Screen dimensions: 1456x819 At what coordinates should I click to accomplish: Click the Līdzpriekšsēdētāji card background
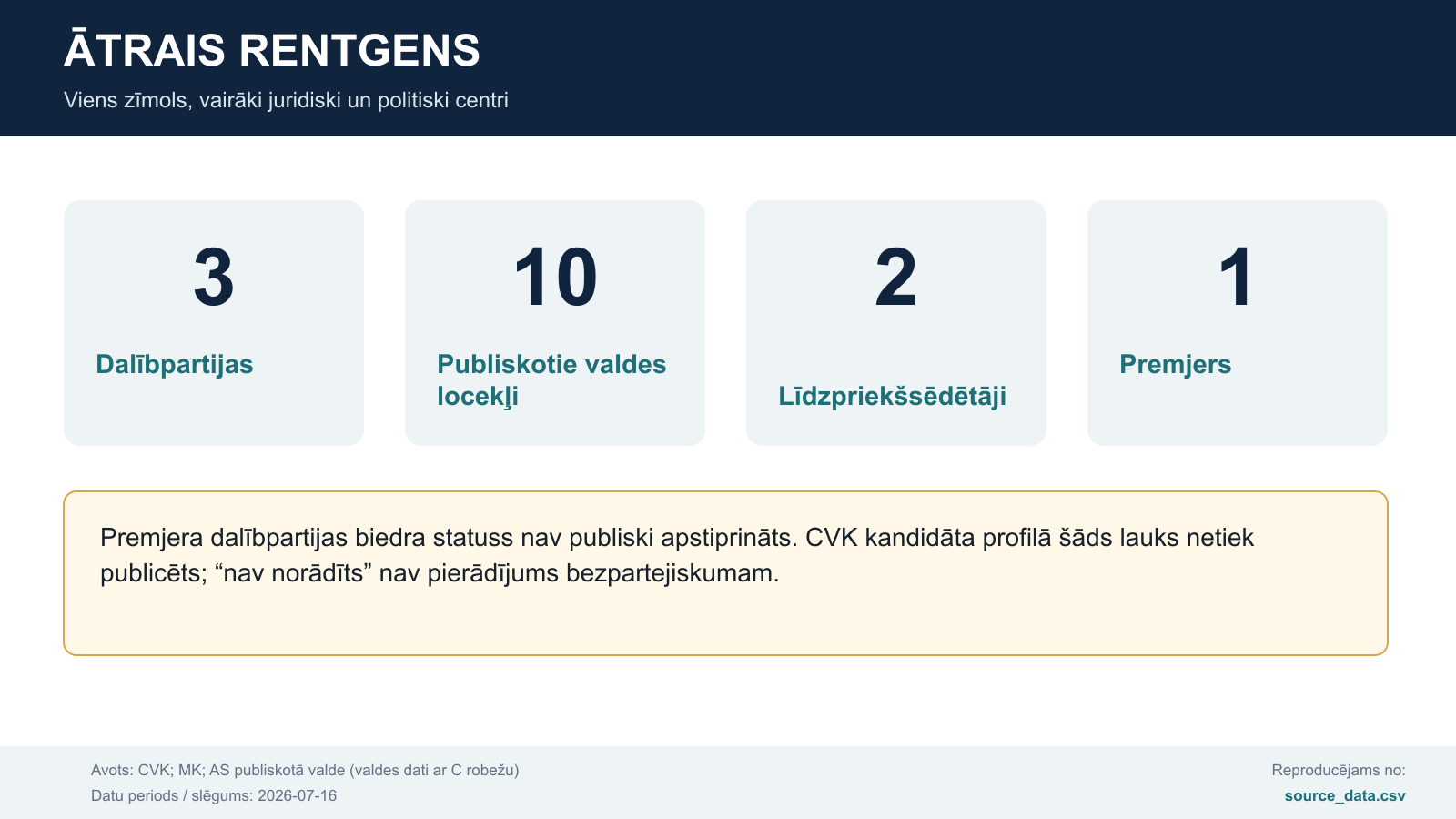[896, 323]
